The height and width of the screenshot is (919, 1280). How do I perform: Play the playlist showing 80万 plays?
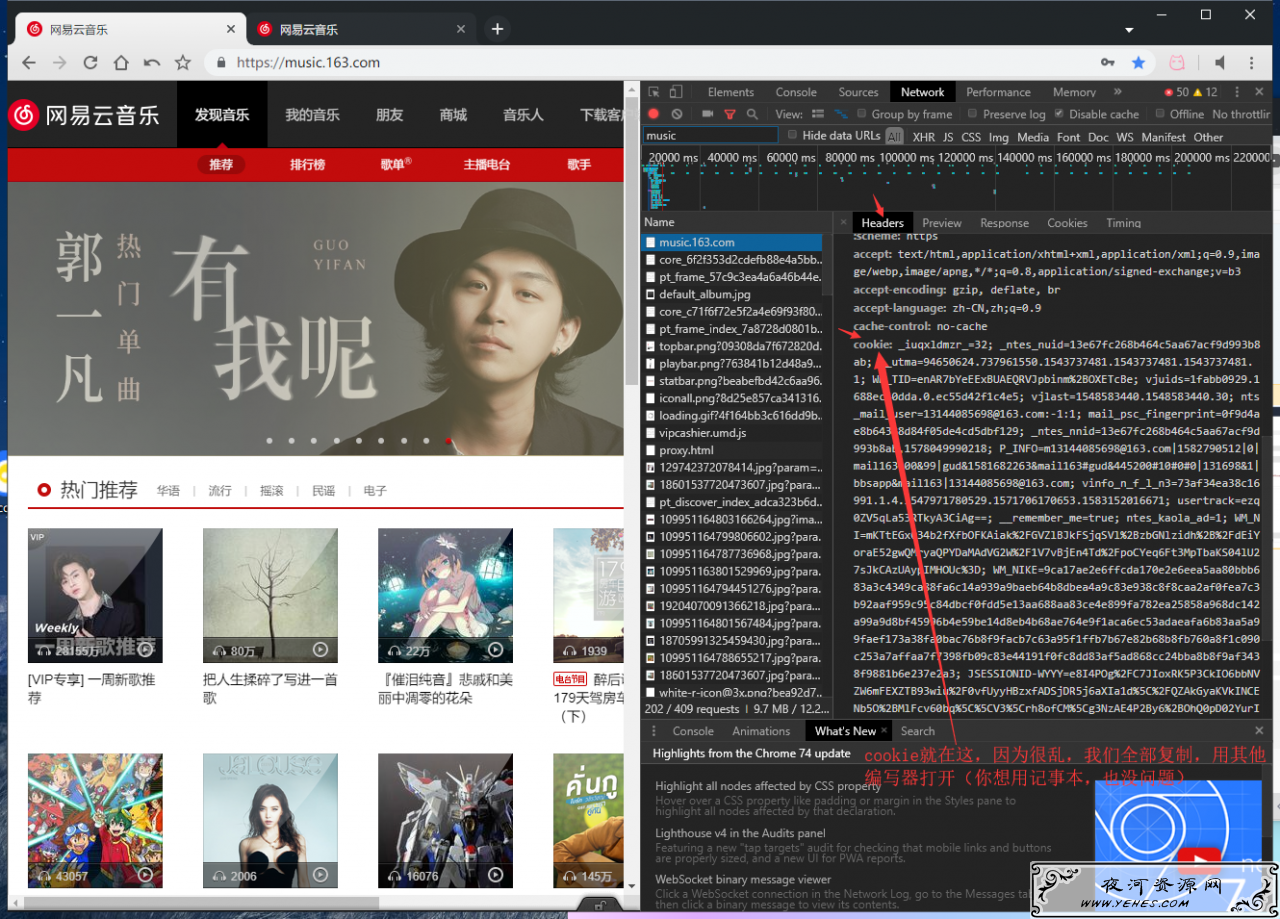pyautogui.click(x=320, y=650)
